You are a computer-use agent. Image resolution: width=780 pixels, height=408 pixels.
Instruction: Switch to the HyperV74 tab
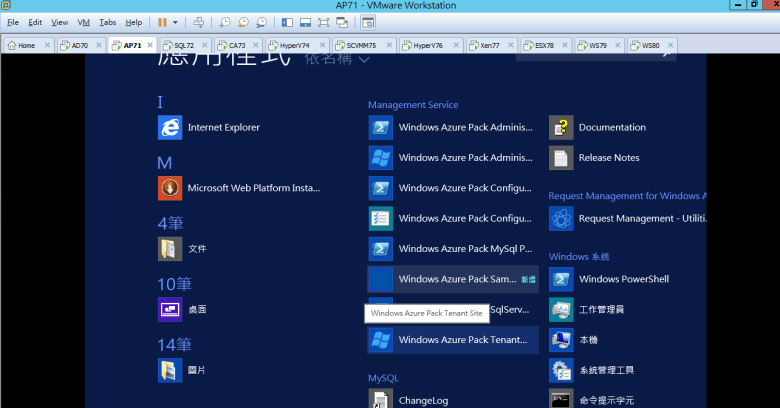click(293, 45)
